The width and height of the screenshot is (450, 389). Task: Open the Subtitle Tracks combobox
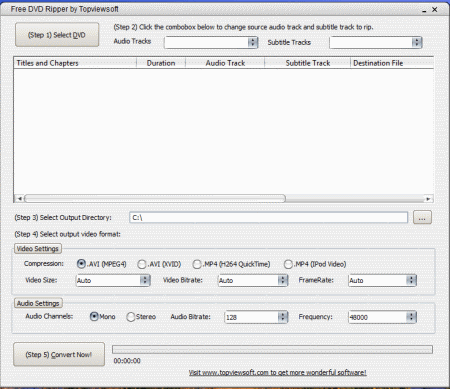point(376,42)
